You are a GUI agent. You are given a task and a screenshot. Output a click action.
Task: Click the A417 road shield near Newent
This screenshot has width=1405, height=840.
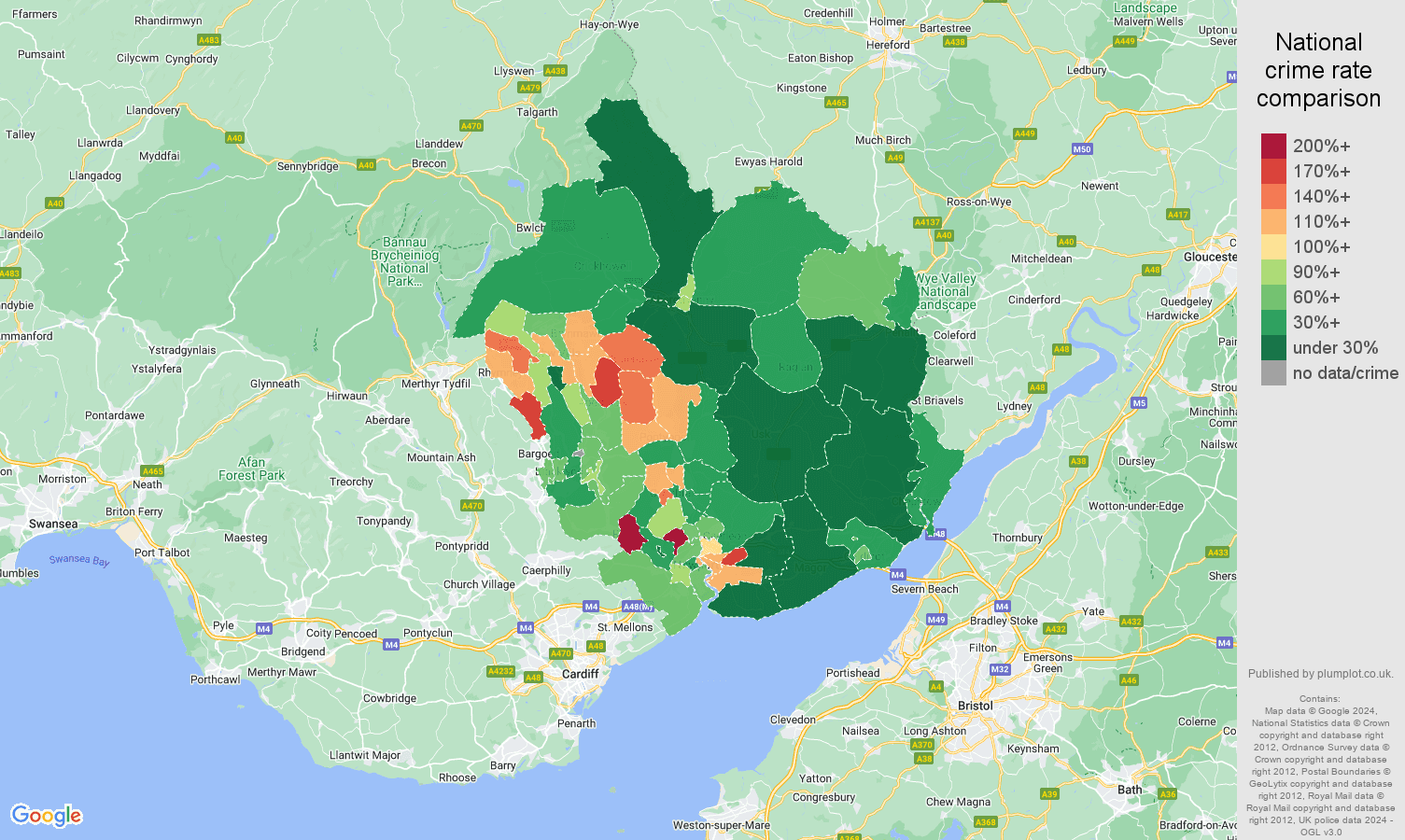point(1178,215)
